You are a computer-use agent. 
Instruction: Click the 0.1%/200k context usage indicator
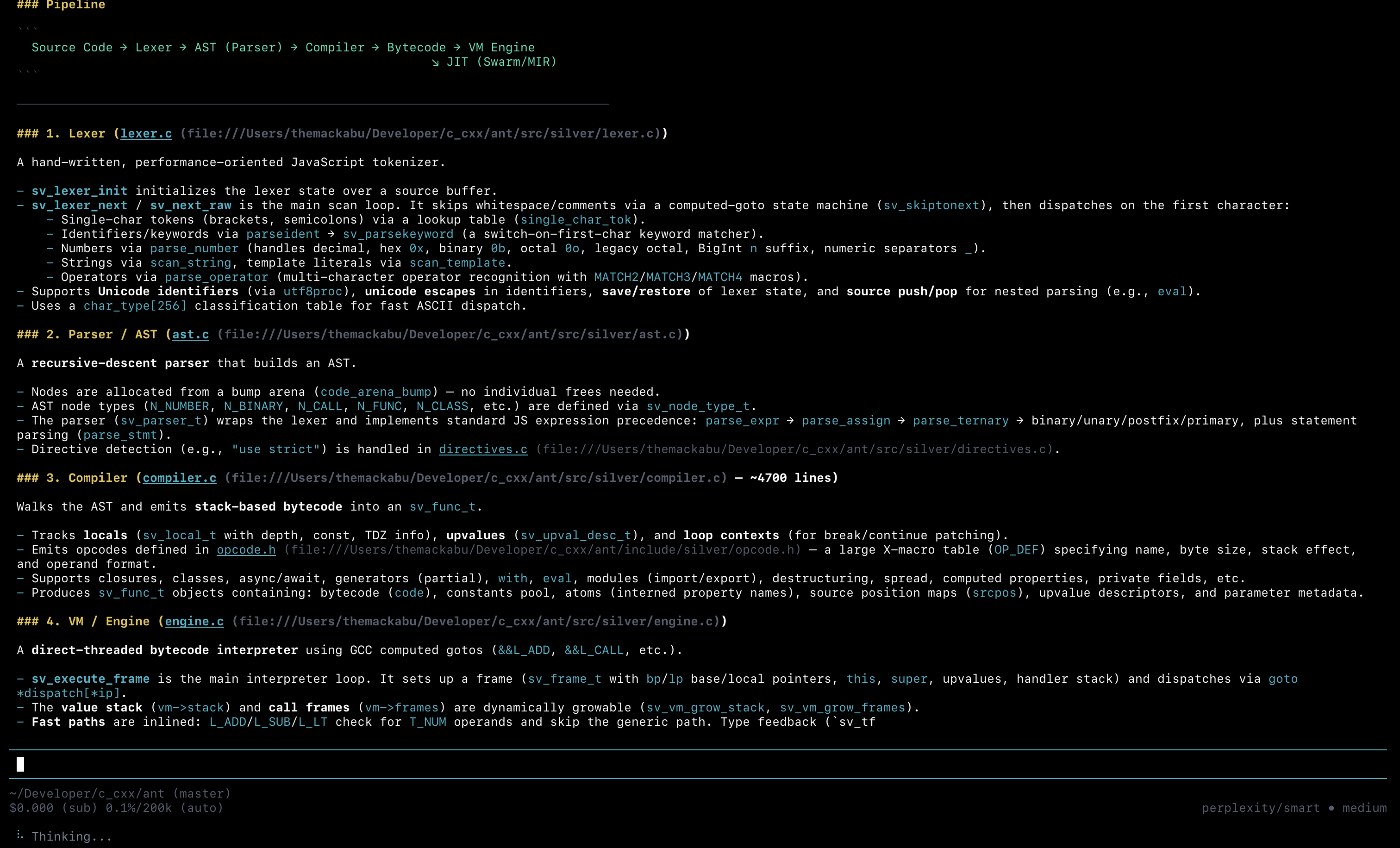click(138, 808)
